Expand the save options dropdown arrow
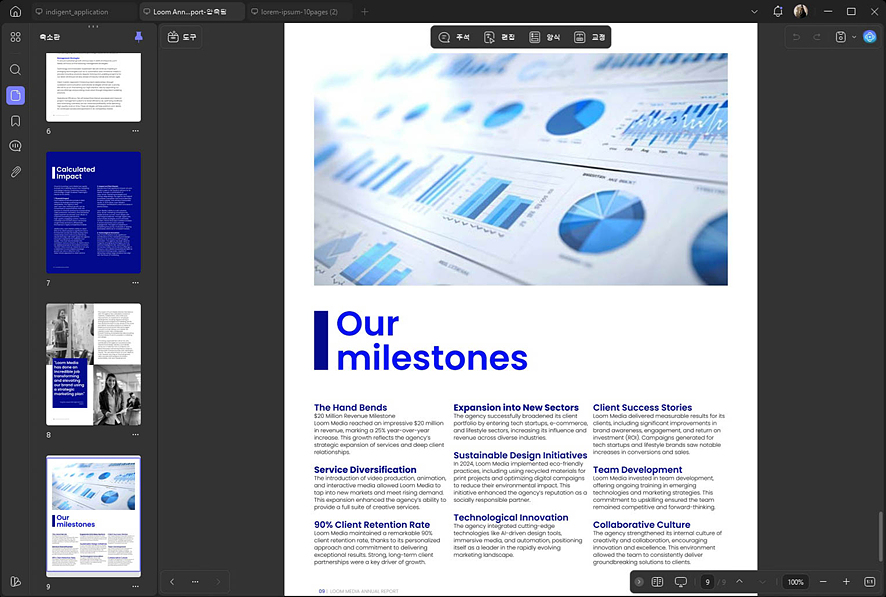 [x=854, y=37]
